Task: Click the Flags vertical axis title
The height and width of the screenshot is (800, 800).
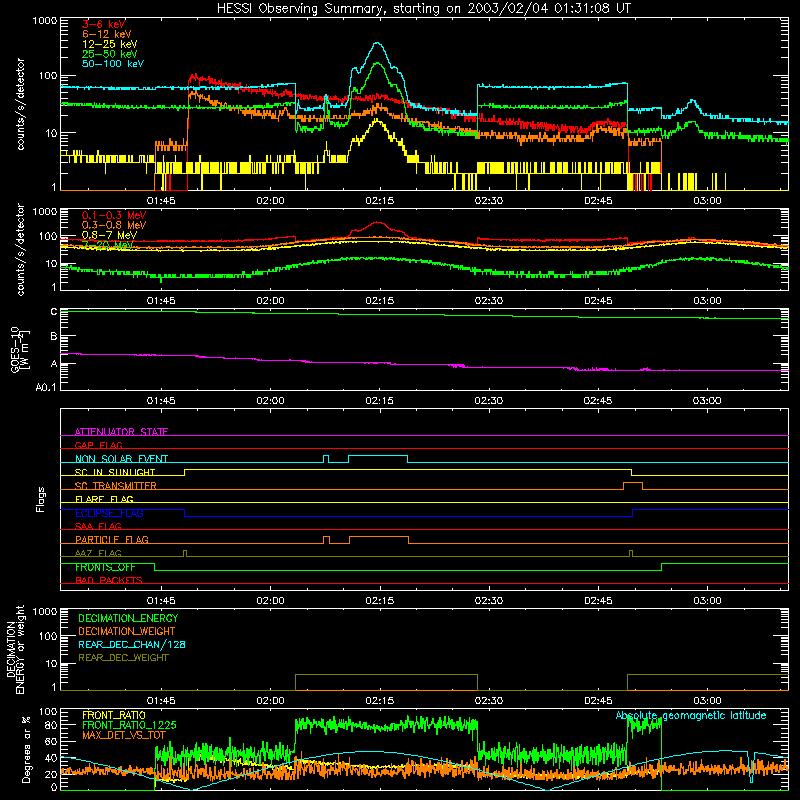Action: coord(41,499)
